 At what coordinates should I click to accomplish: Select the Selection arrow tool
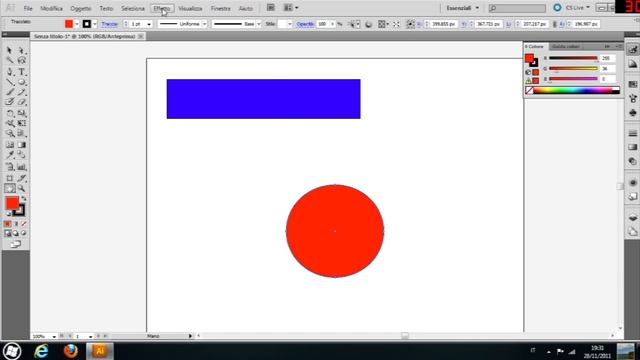9,51
